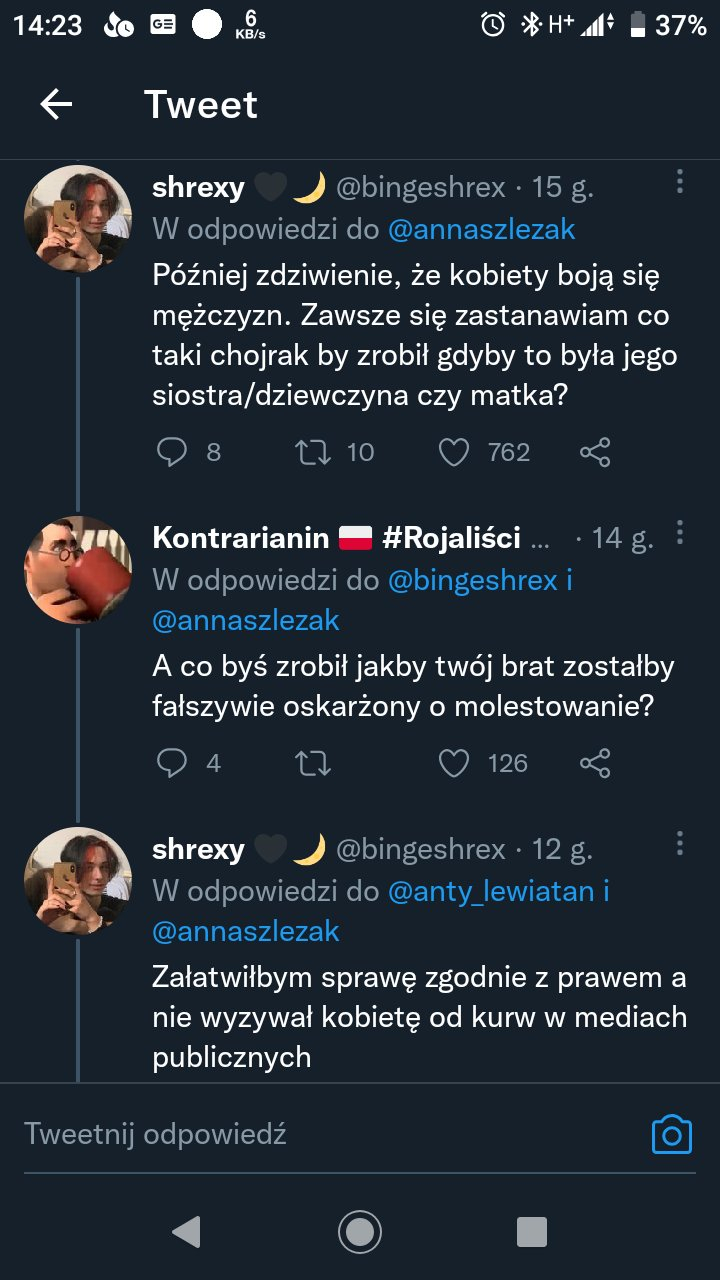Image resolution: width=720 pixels, height=1280 pixels.
Task: Open @bingeshrex mention in Kontrarianin's reply
Action: tap(471, 579)
